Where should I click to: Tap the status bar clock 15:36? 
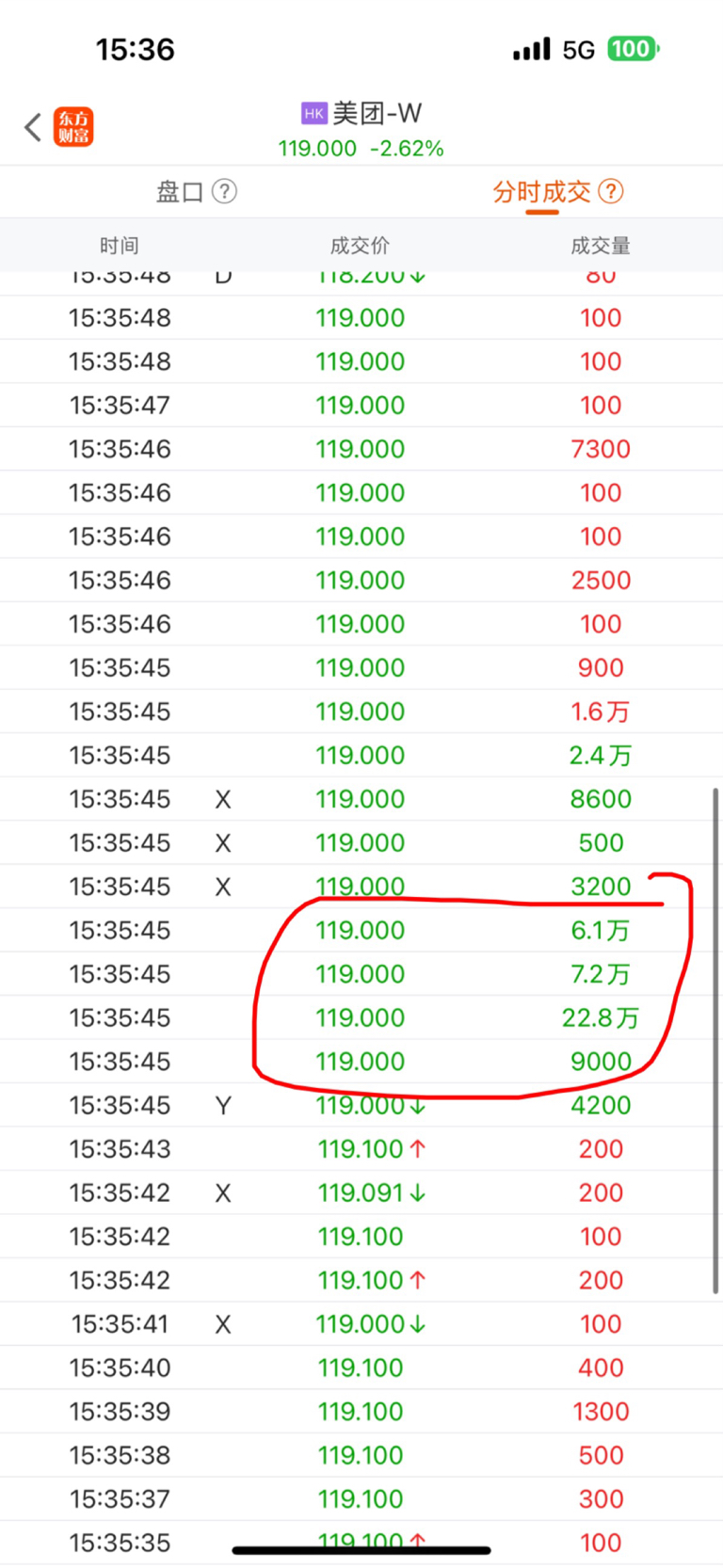pos(136,49)
